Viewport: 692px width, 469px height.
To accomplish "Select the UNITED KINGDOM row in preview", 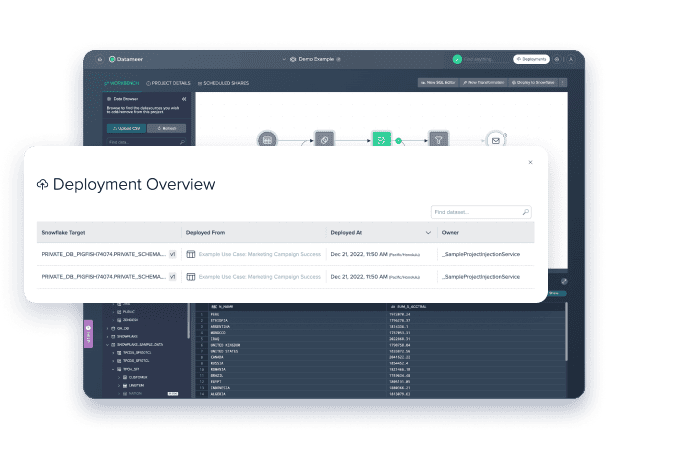I will coord(380,345).
